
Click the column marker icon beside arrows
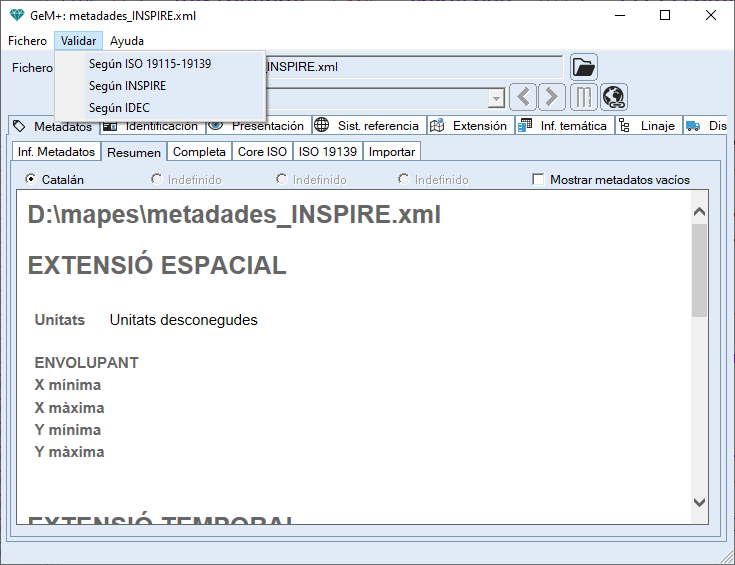(583, 97)
